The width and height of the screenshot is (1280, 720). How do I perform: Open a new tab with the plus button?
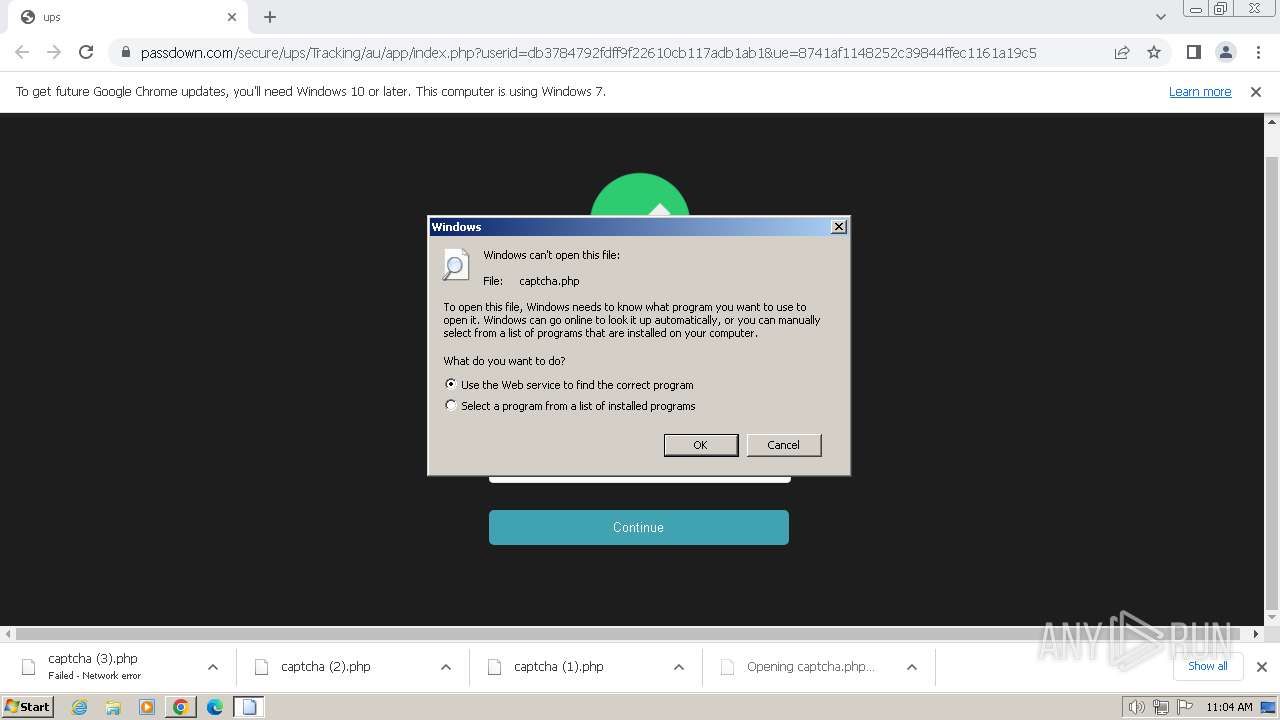[270, 17]
